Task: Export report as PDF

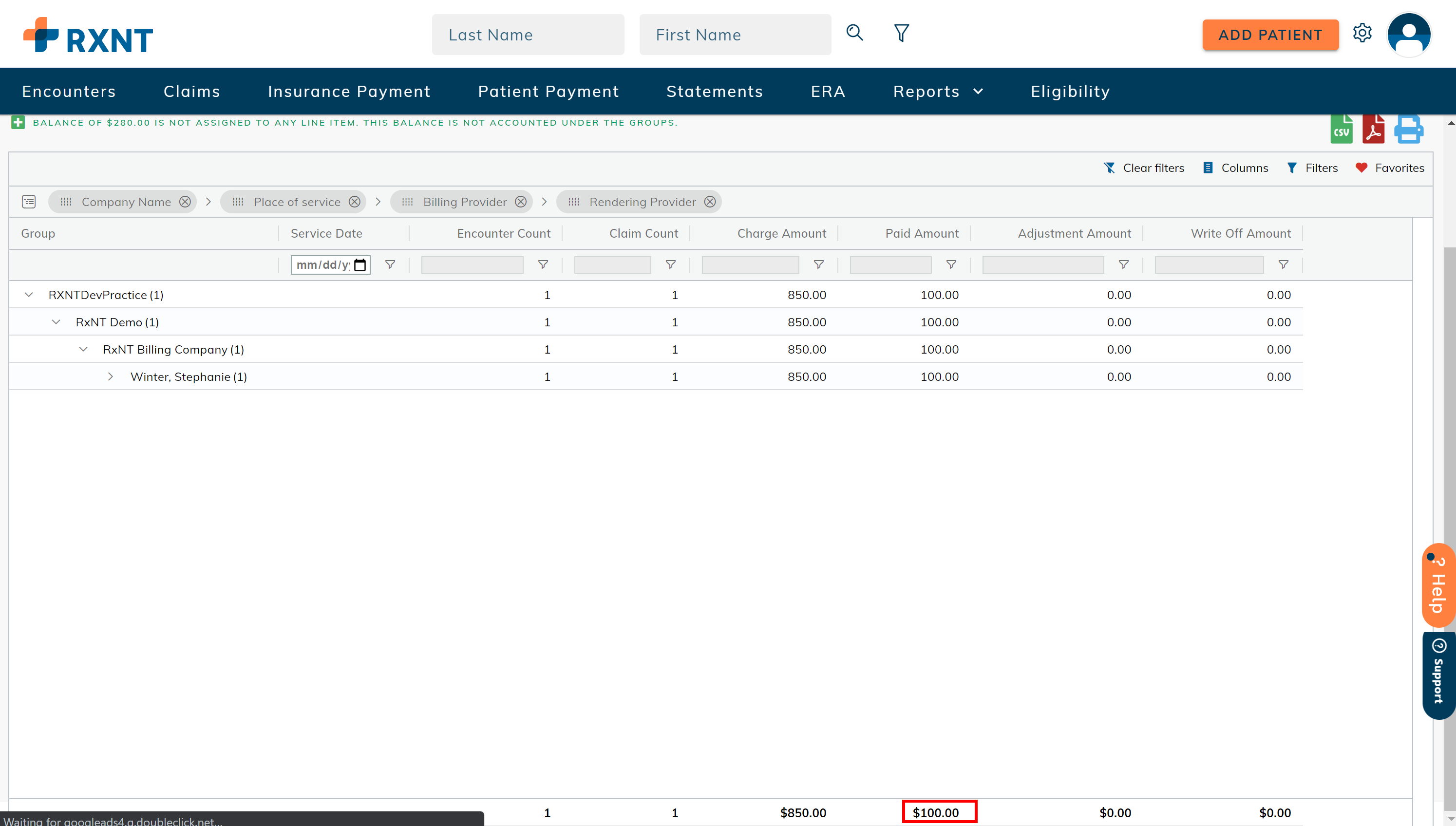Action: point(1373,129)
